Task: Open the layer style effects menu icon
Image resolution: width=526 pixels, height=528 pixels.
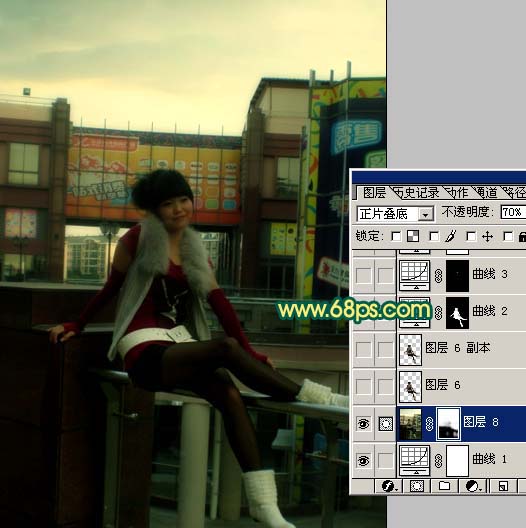Action: pyautogui.click(x=389, y=486)
